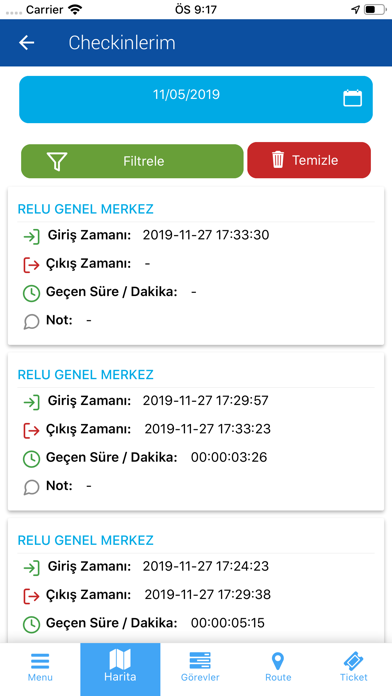Click the Filtrele button
392x696 pixels.
[x=132, y=161]
